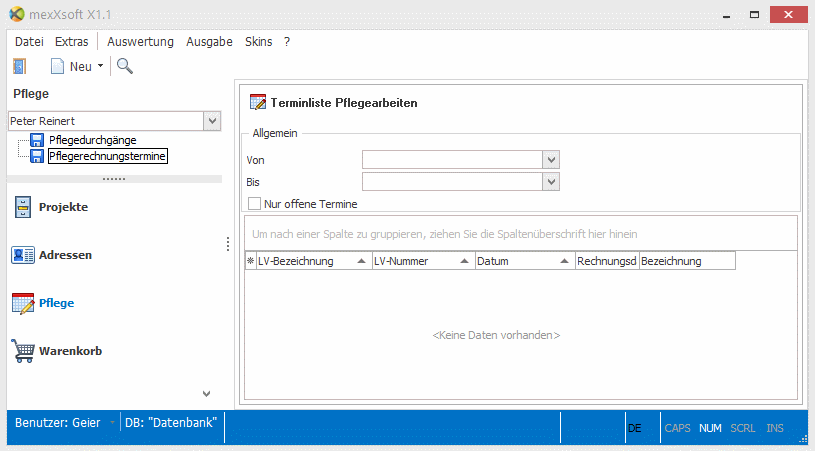The image size is (815, 451).
Task: Click save icon beside Pflegedurchgänge
Action: 37,140
